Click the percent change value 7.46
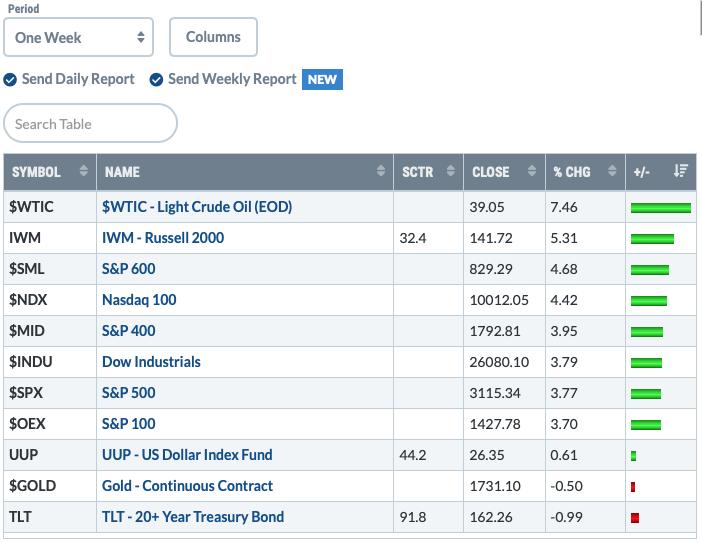The width and height of the screenshot is (702, 543). (x=564, y=207)
